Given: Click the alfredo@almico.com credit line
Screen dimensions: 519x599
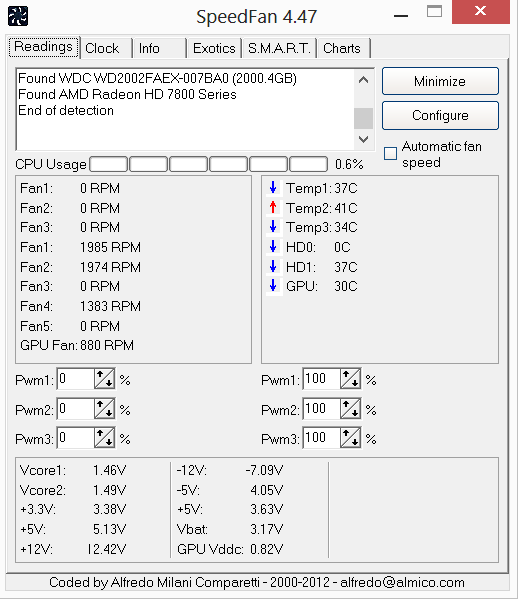Looking at the screenshot, I should [x=257, y=582].
